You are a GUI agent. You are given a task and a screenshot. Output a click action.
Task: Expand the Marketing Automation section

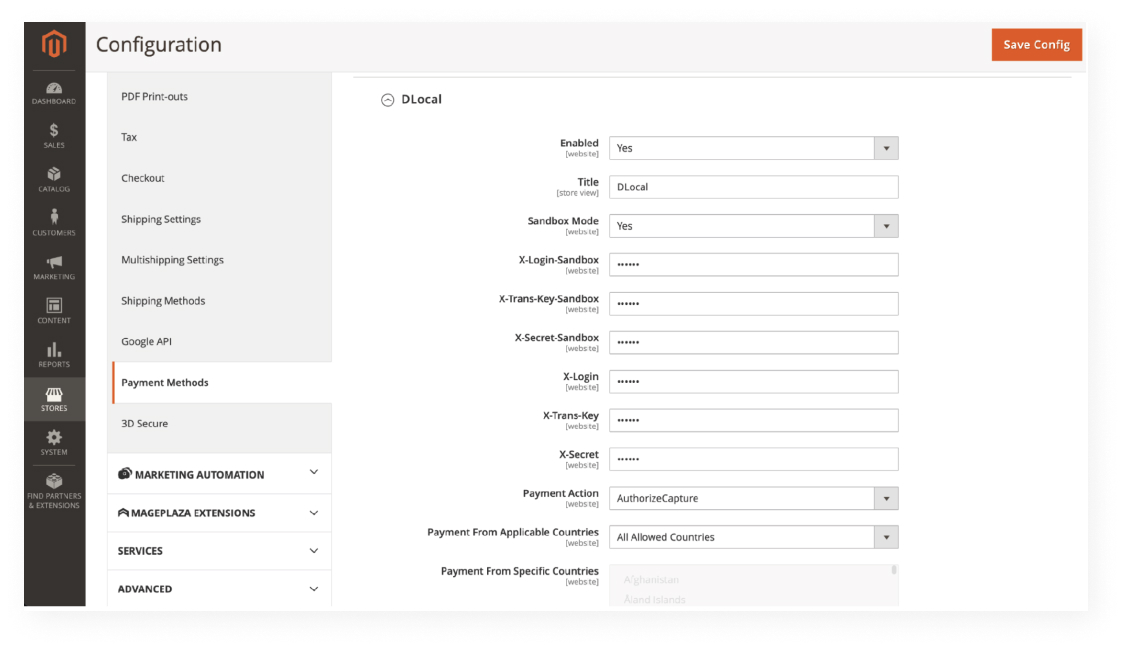tap(219, 474)
